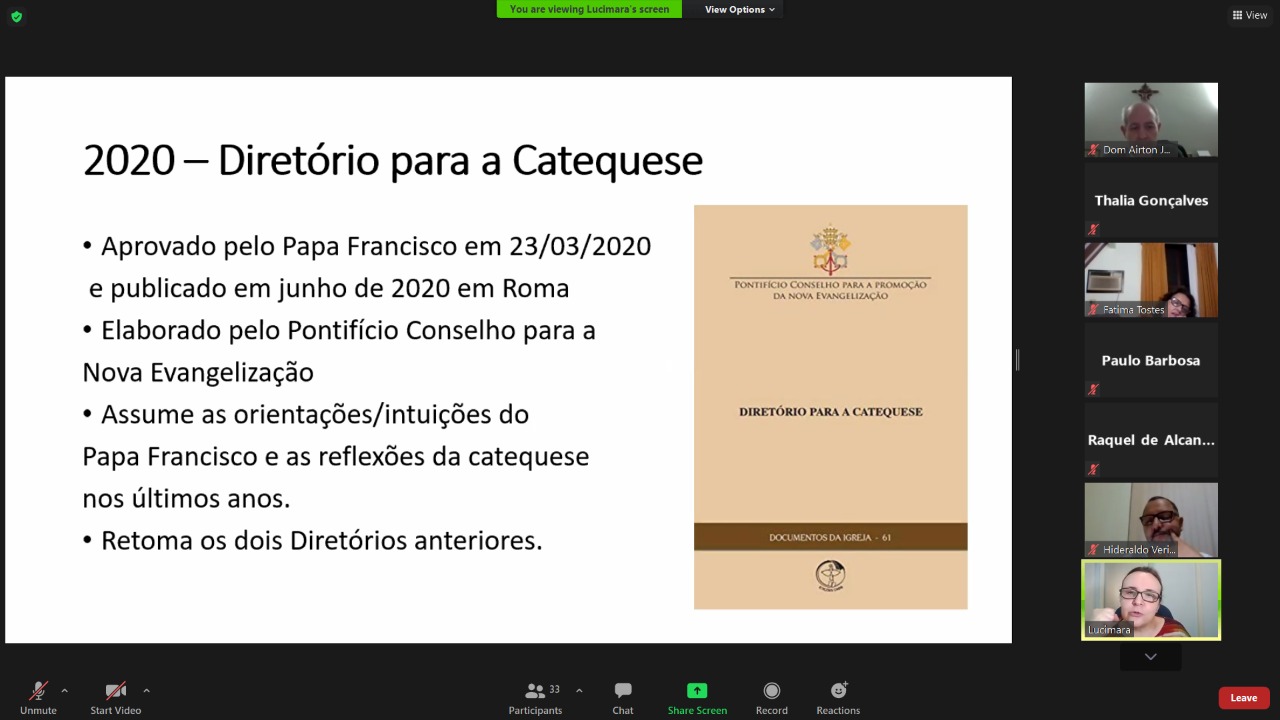Select Fatima Tostes video thumbnail
Viewport: 1280px width, 720px height.
point(1151,280)
